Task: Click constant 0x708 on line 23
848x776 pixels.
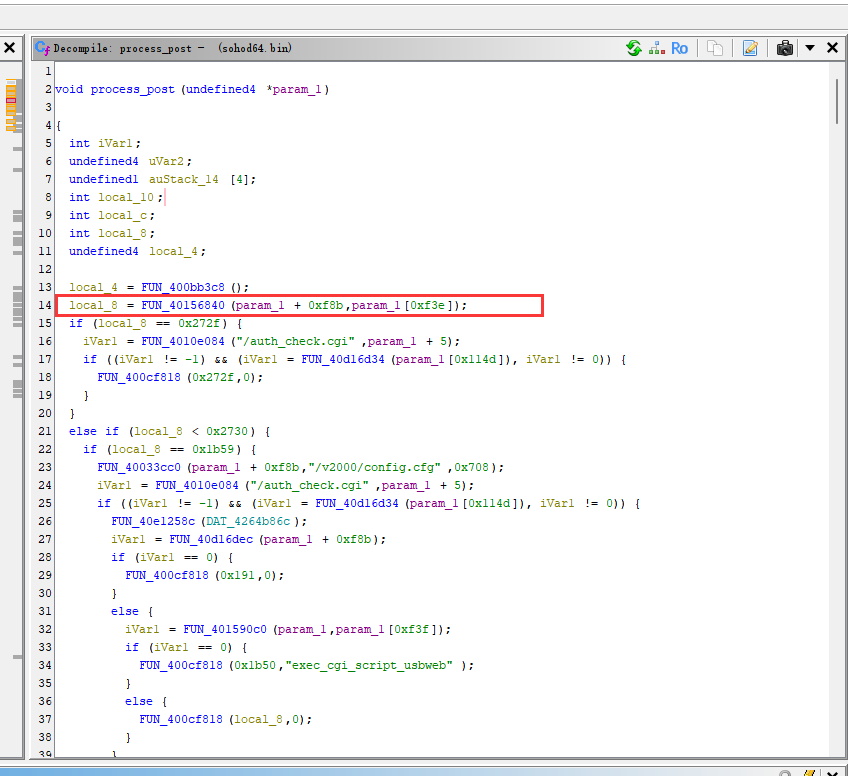Action: pyautogui.click(x=471, y=467)
